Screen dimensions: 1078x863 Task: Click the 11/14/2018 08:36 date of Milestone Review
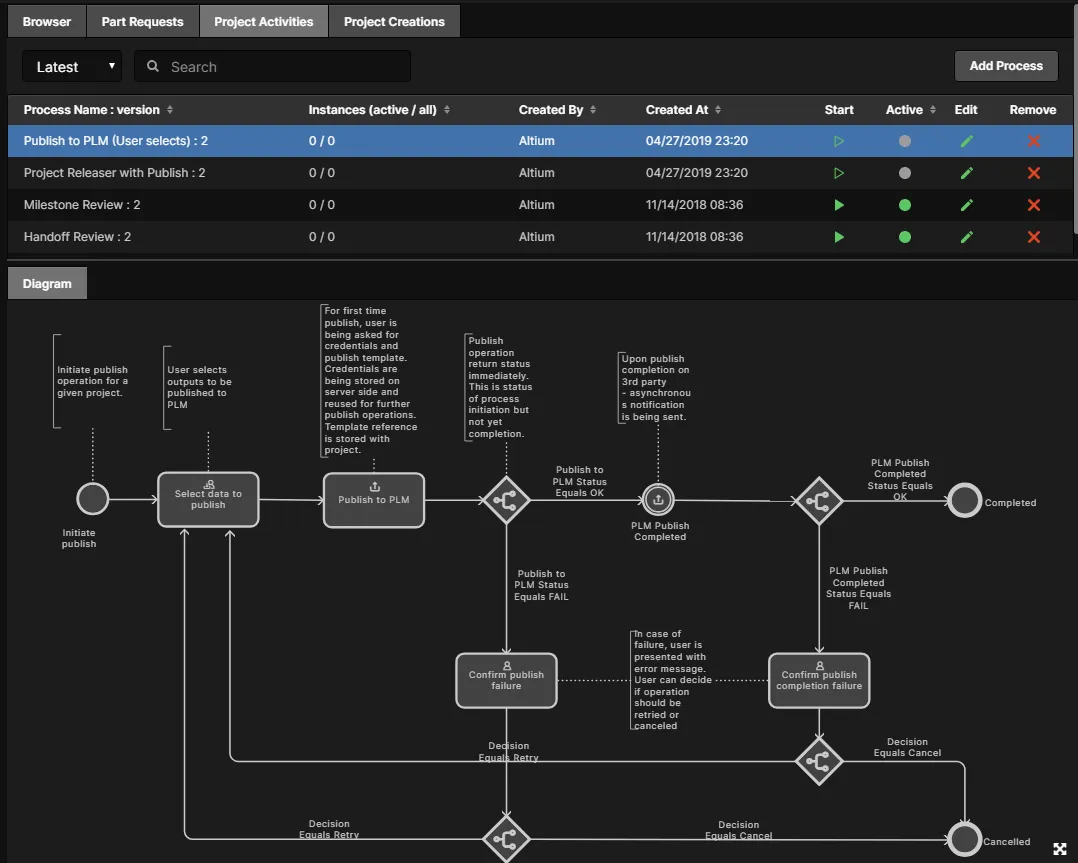[x=694, y=205]
